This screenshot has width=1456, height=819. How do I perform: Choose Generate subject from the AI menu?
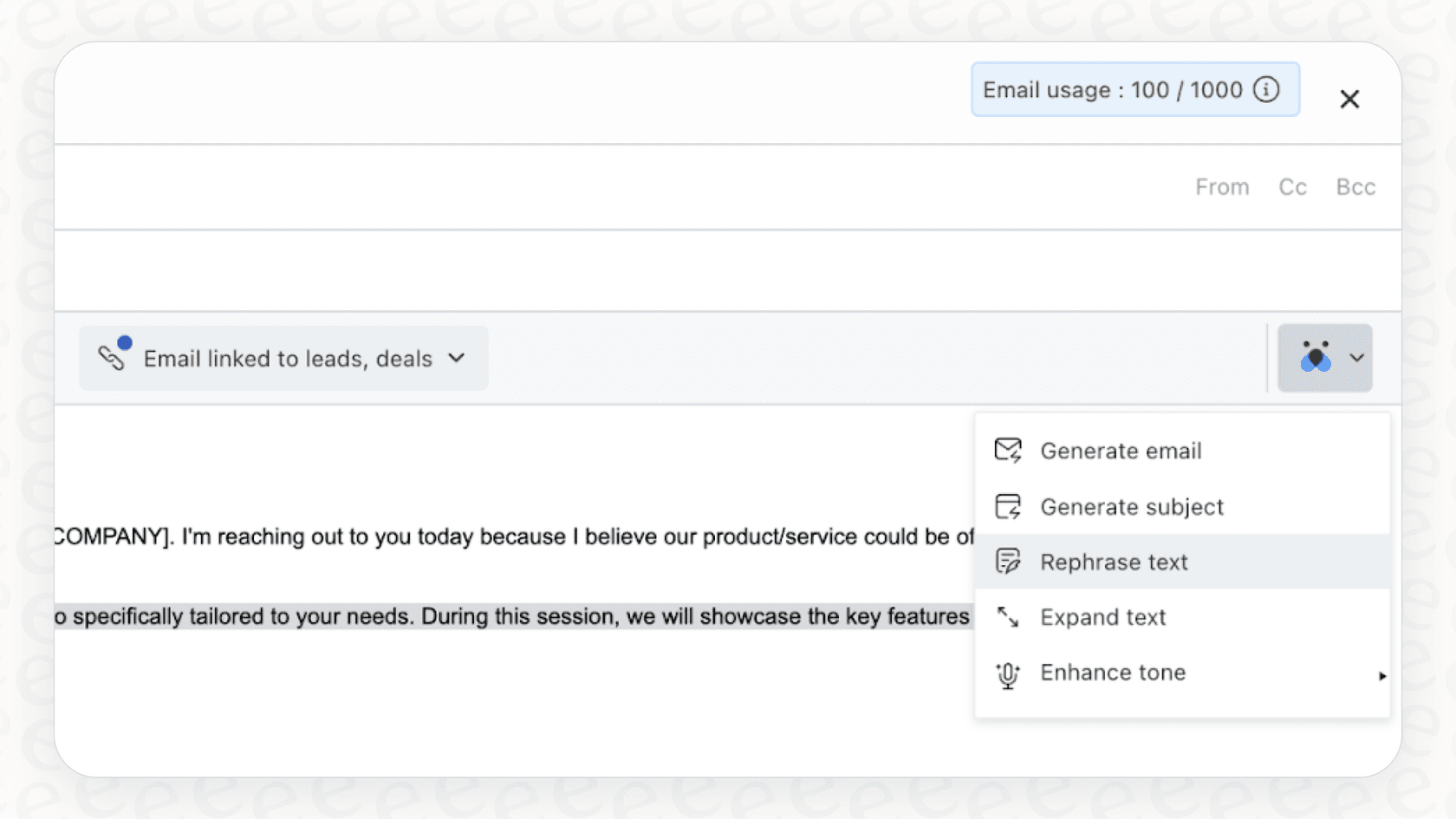pyautogui.click(x=1131, y=506)
